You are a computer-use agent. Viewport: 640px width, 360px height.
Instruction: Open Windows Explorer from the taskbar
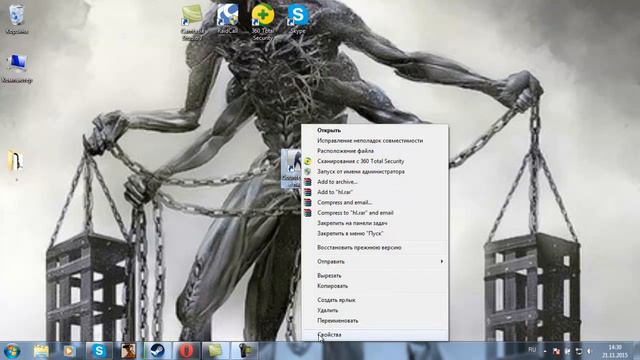(41, 351)
